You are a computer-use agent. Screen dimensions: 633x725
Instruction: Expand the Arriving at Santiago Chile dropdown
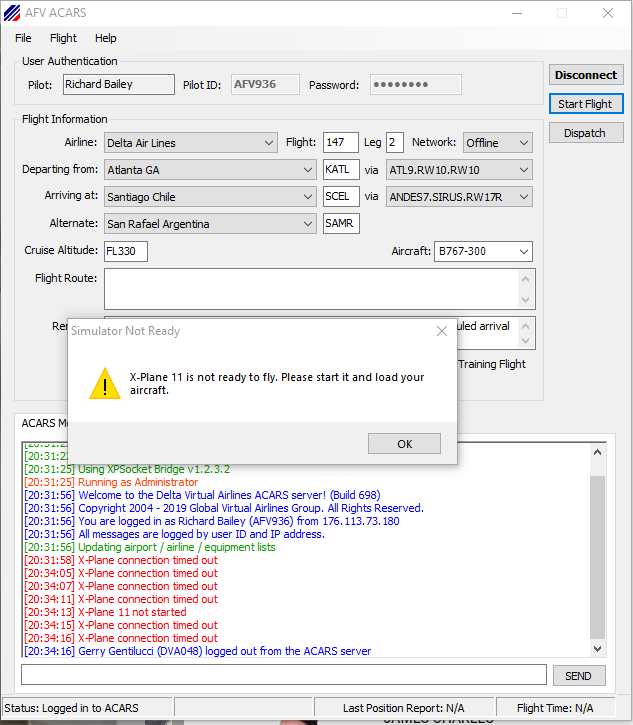pos(210,197)
